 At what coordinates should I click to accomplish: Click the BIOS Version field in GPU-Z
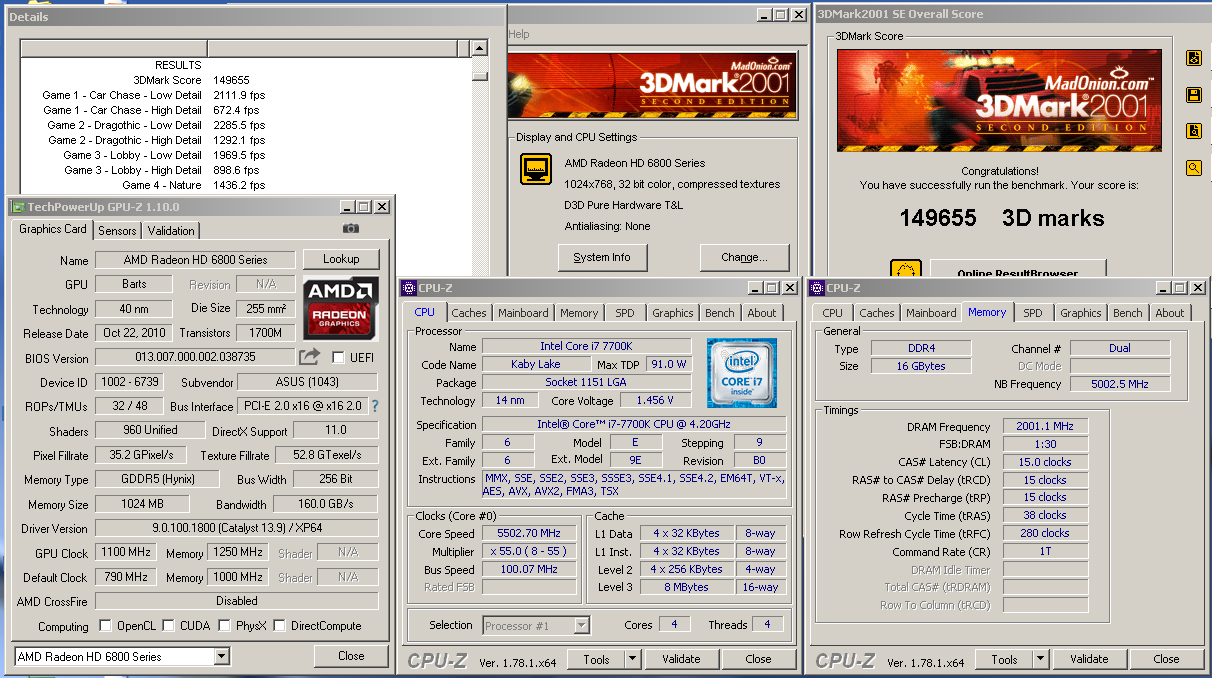tap(195, 357)
